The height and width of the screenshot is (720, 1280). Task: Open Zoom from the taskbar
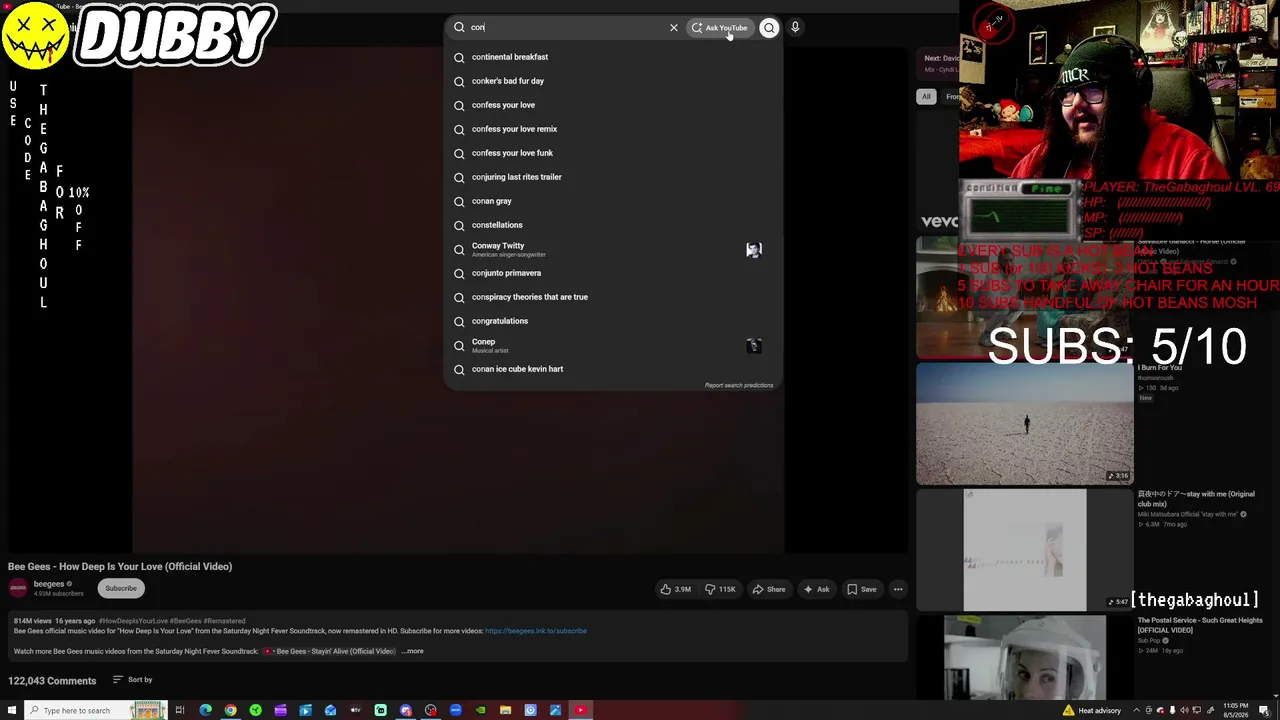pyautogui.click(x=455, y=710)
